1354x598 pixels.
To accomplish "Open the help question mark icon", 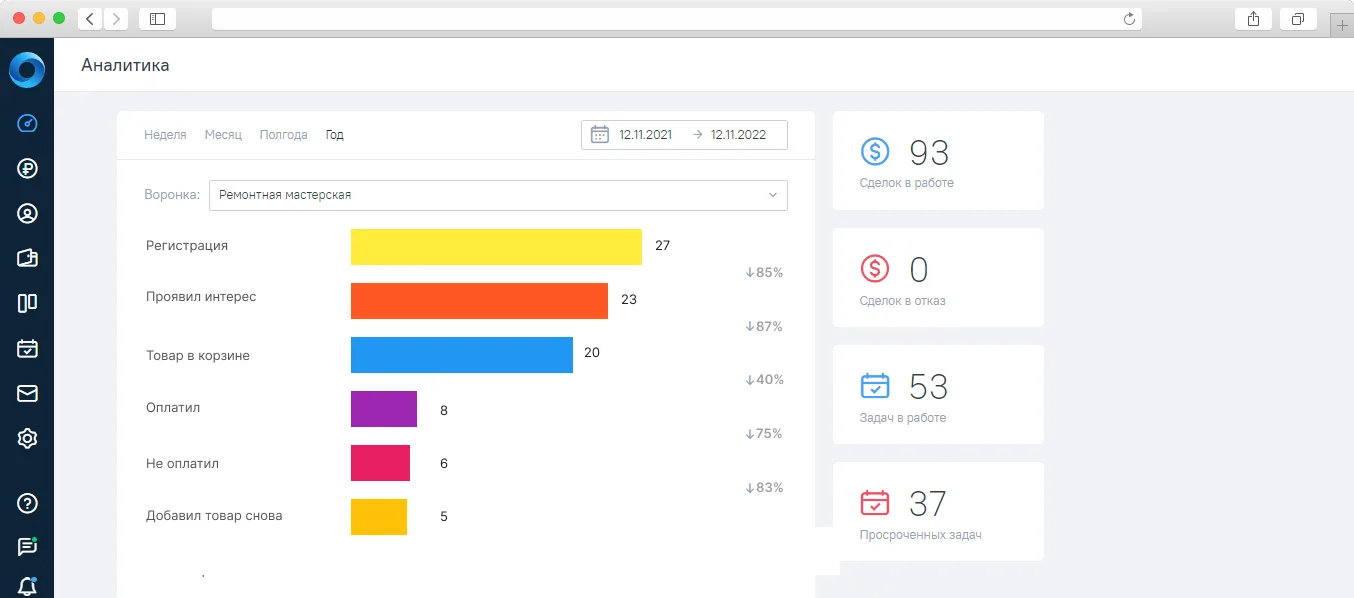I will [x=27, y=503].
